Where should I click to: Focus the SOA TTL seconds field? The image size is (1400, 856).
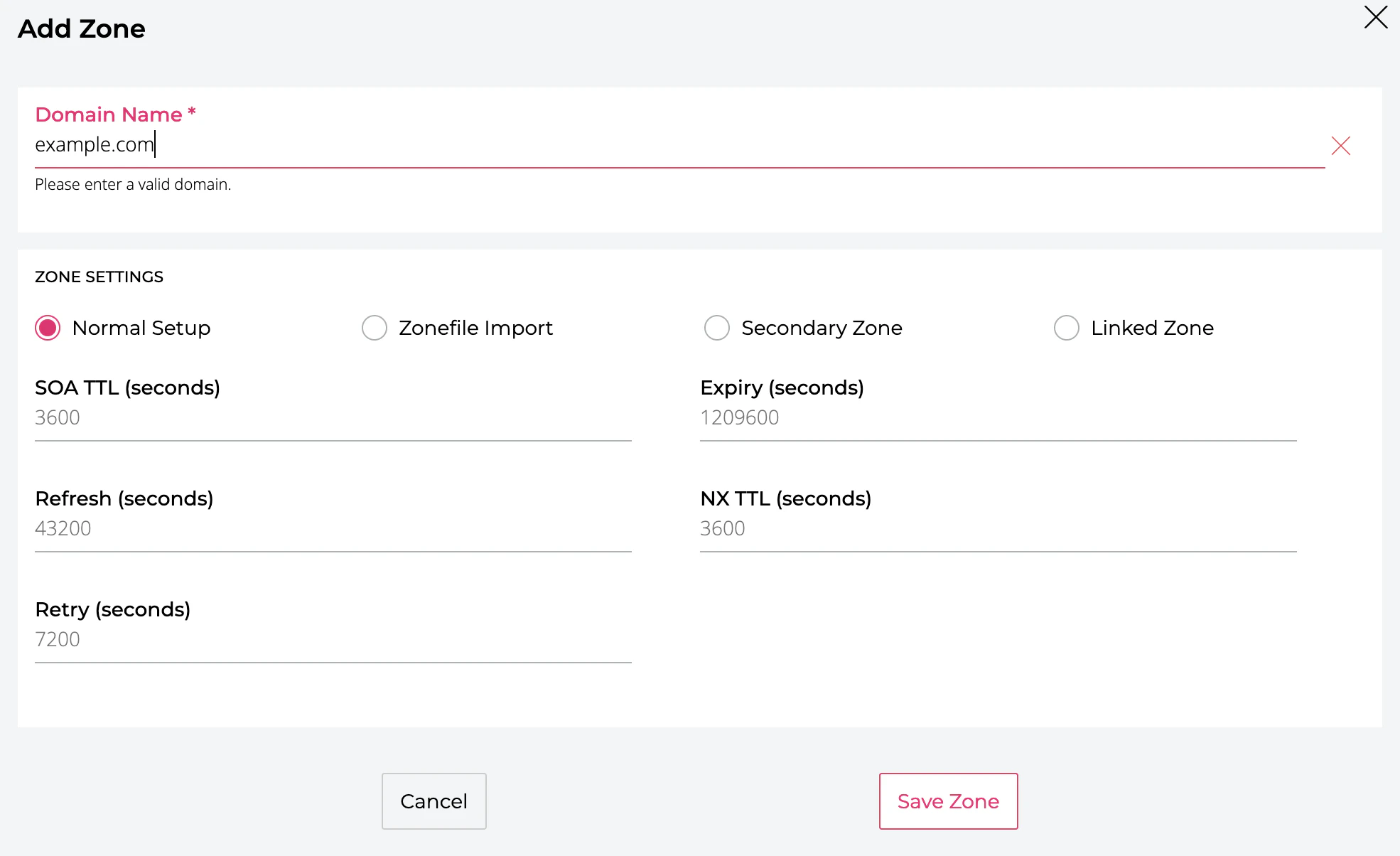coord(333,418)
